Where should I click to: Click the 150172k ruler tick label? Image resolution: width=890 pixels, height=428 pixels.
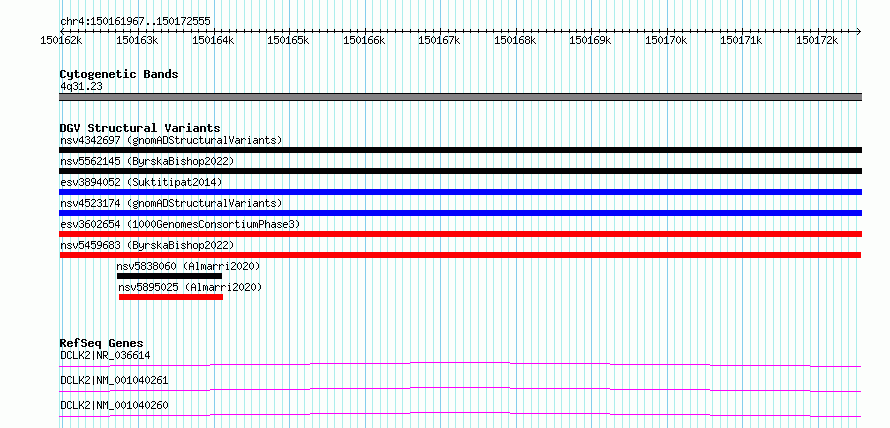[x=817, y=41]
